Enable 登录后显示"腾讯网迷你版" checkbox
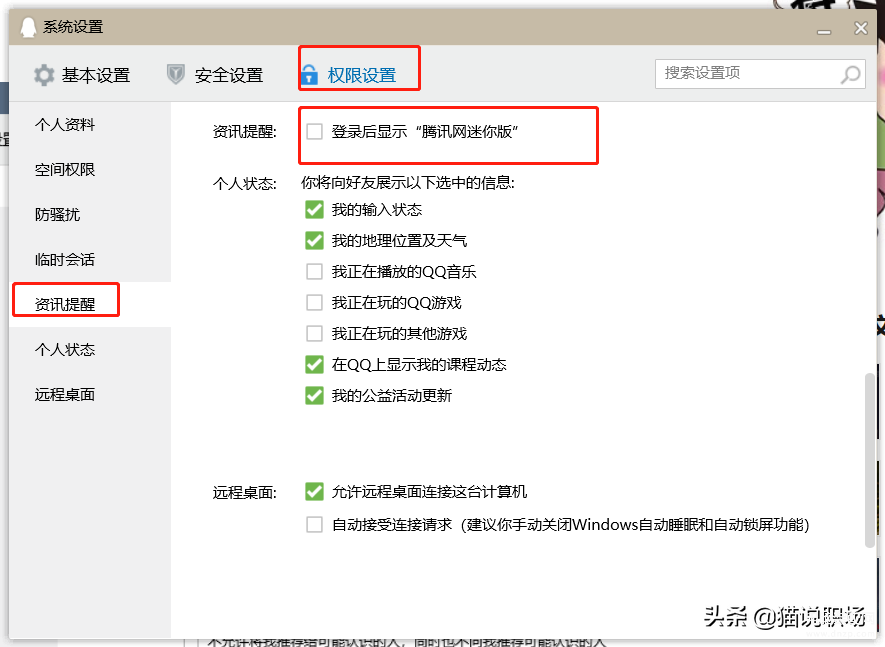 315,131
